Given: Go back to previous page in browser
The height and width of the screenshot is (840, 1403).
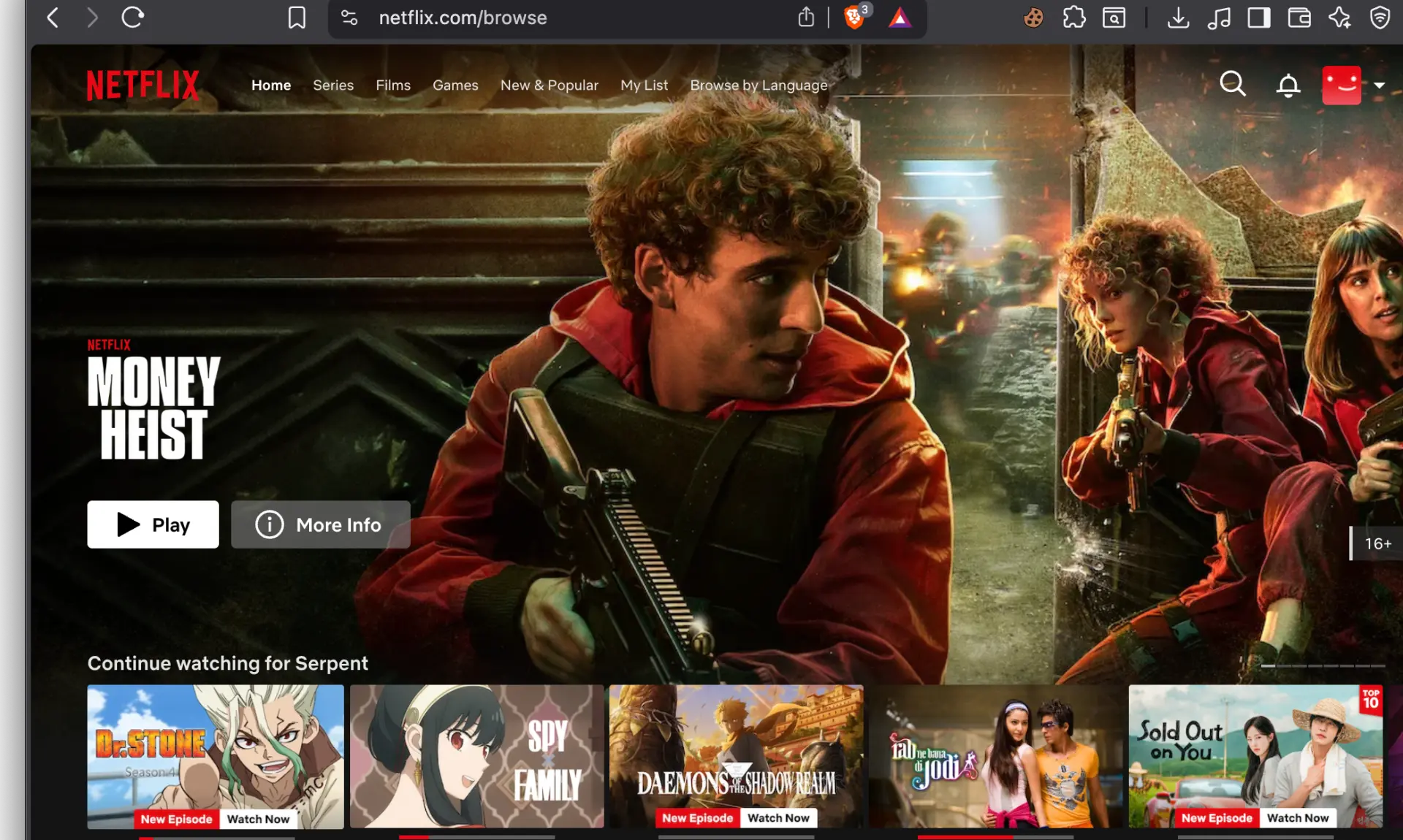Looking at the screenshot, I should coord(53,18).
